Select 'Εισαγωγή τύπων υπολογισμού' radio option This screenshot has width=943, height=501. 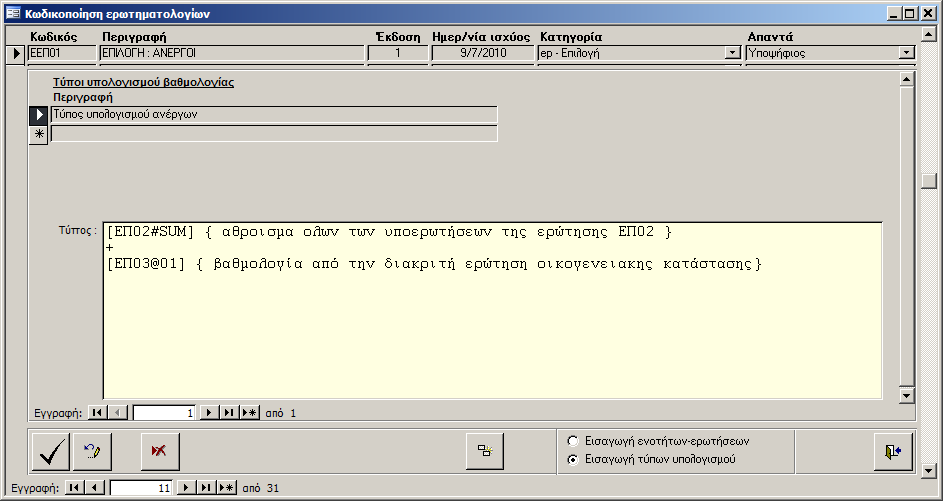tap(573, 460)
